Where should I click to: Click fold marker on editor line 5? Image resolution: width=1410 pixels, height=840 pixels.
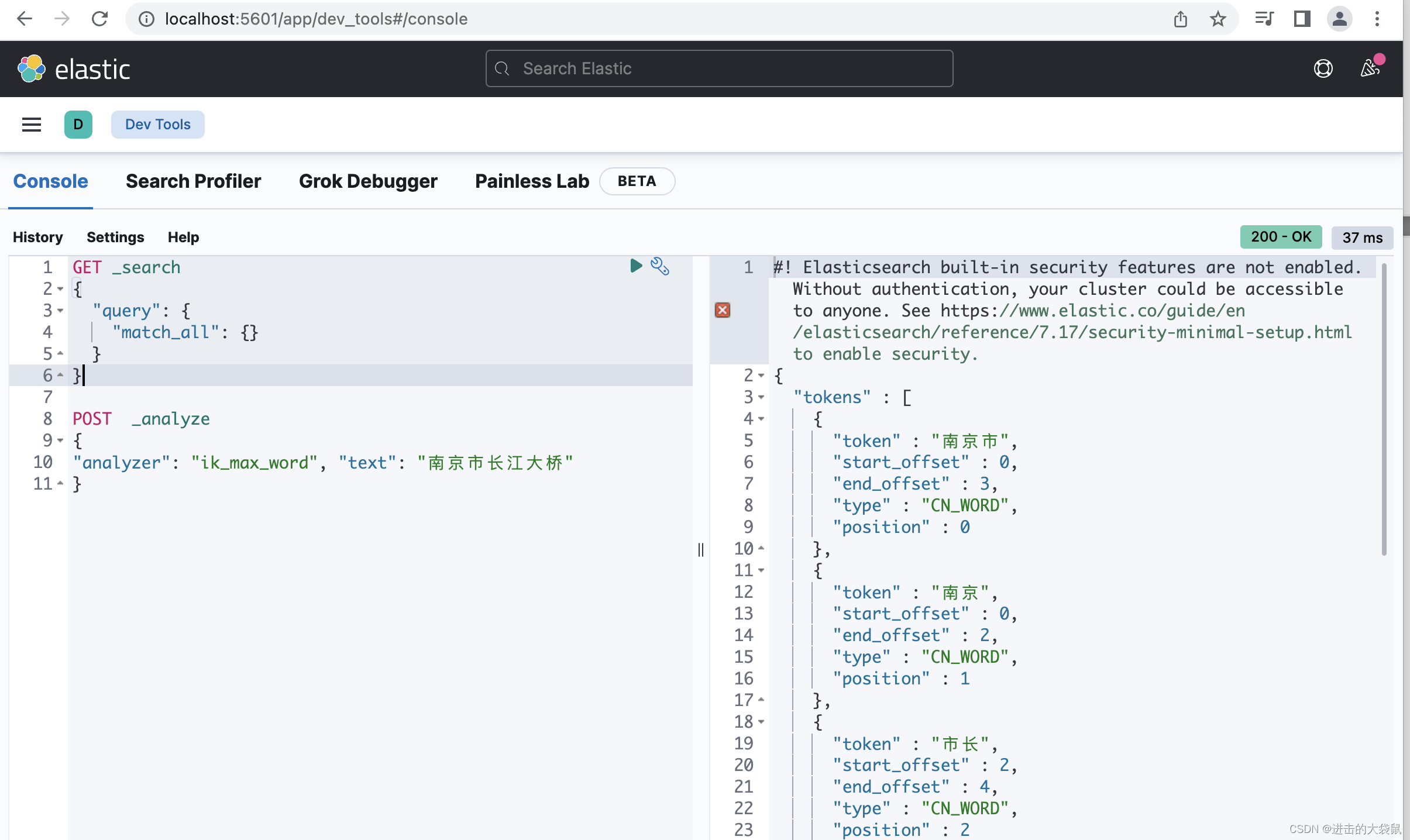click(x=60, y=353)
